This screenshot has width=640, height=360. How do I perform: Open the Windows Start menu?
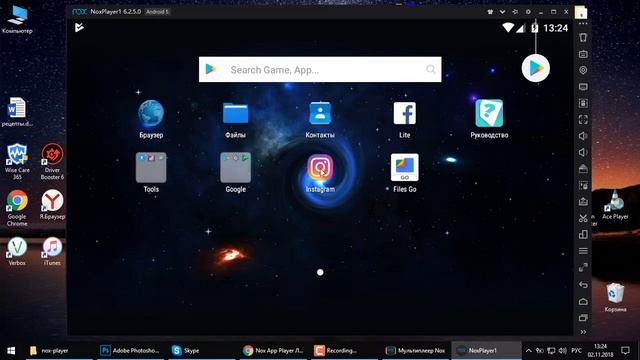(x=11, y=351)
